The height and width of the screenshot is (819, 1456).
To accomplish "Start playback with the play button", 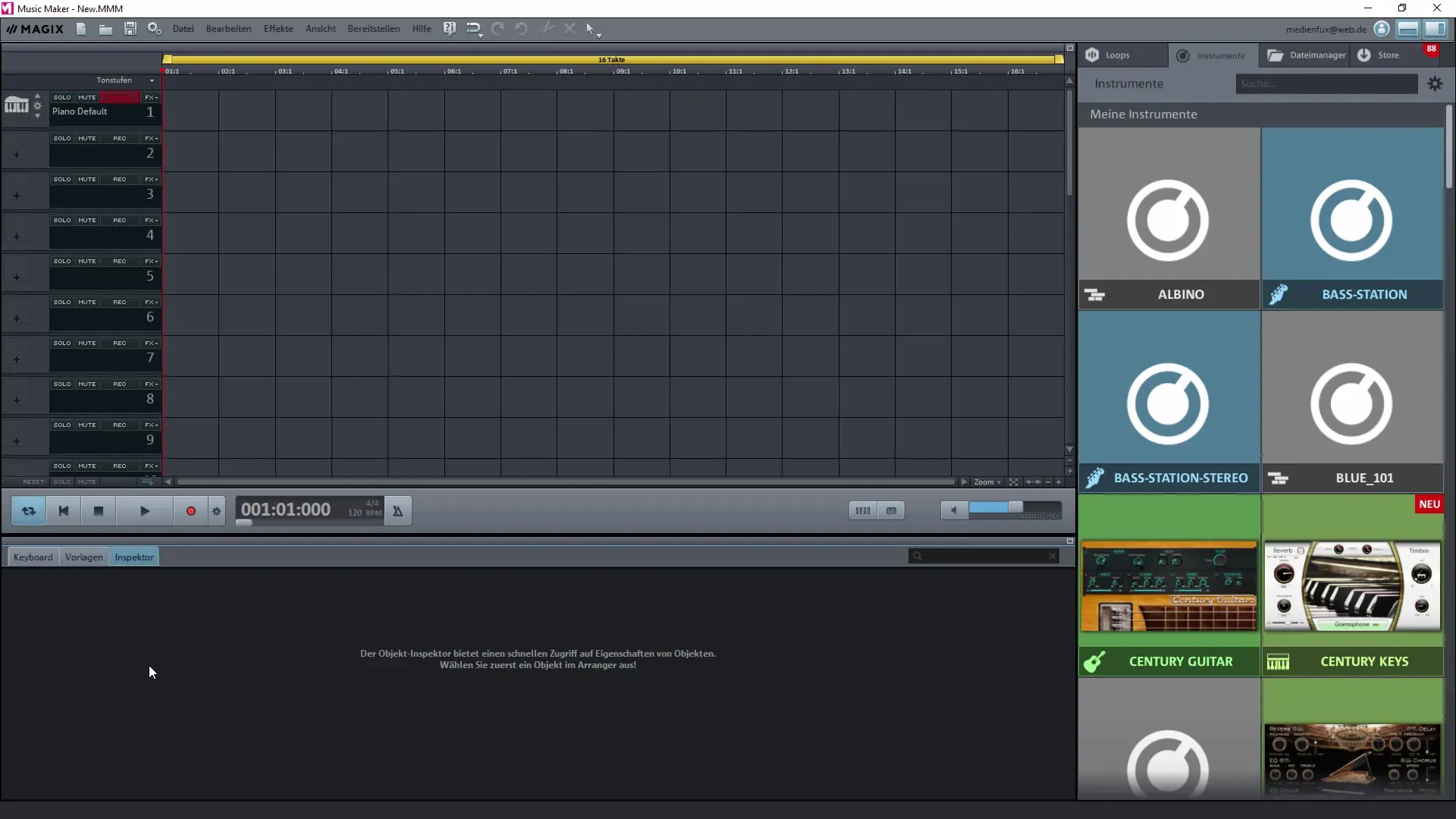I will [145, 511].
